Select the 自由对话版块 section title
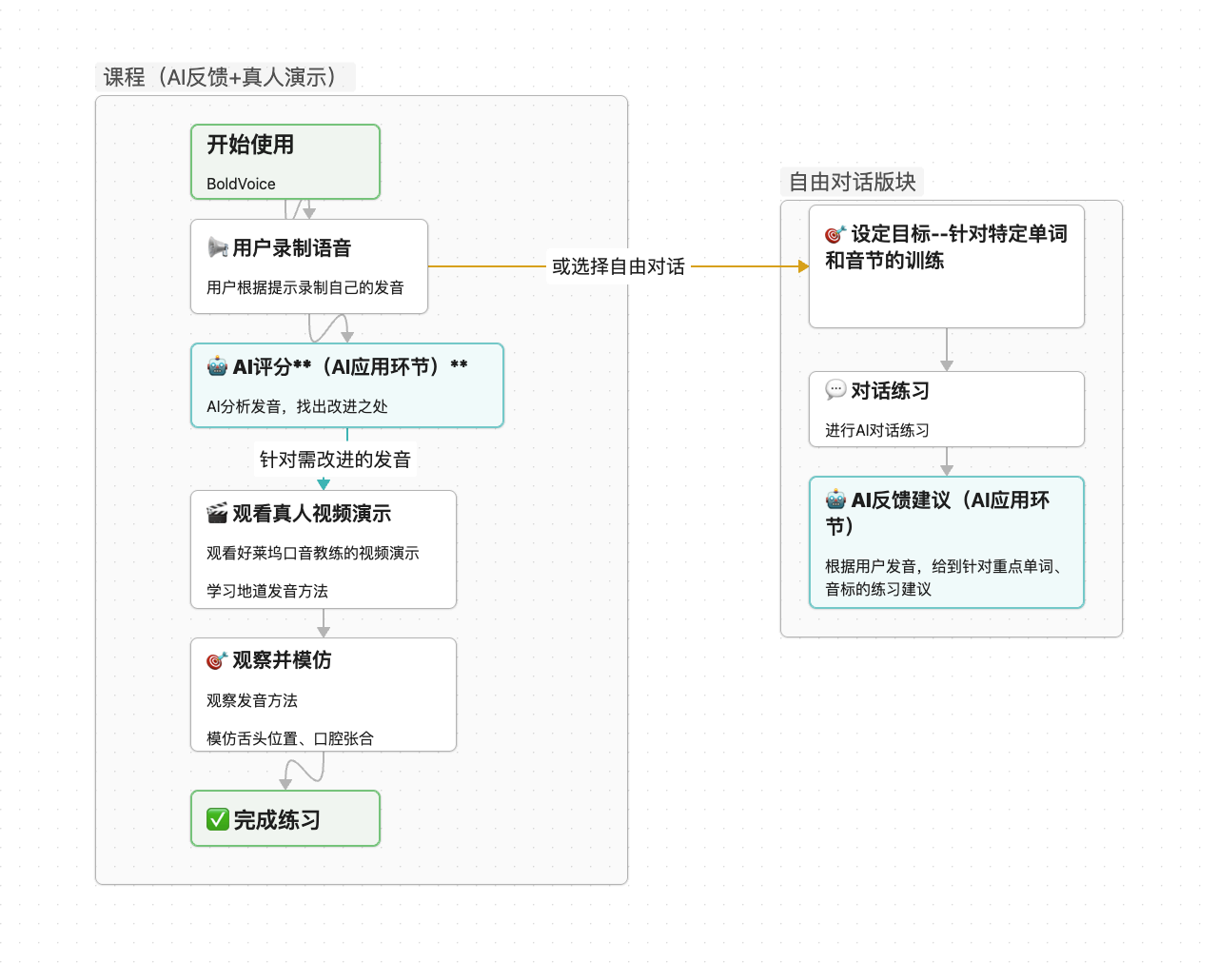 (852, 181)
